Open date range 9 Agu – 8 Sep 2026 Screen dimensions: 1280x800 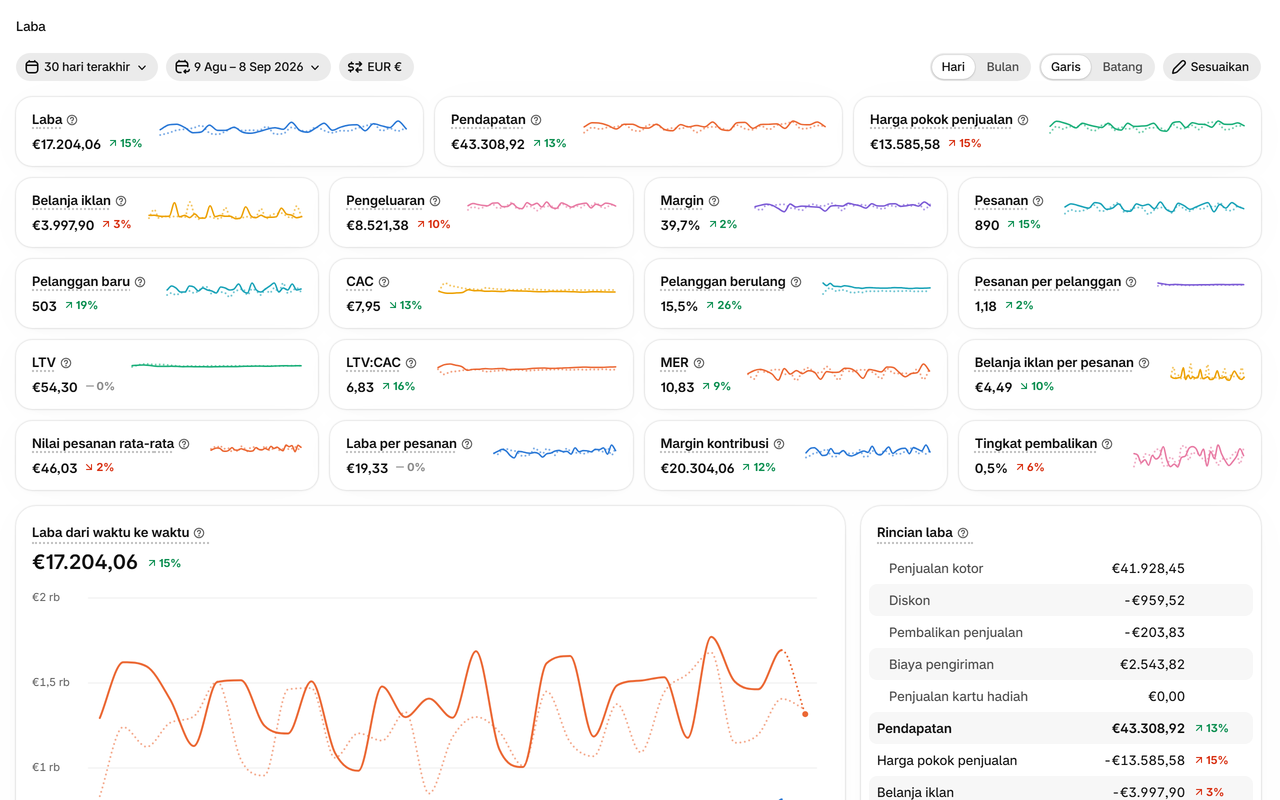tap(248, 67)
